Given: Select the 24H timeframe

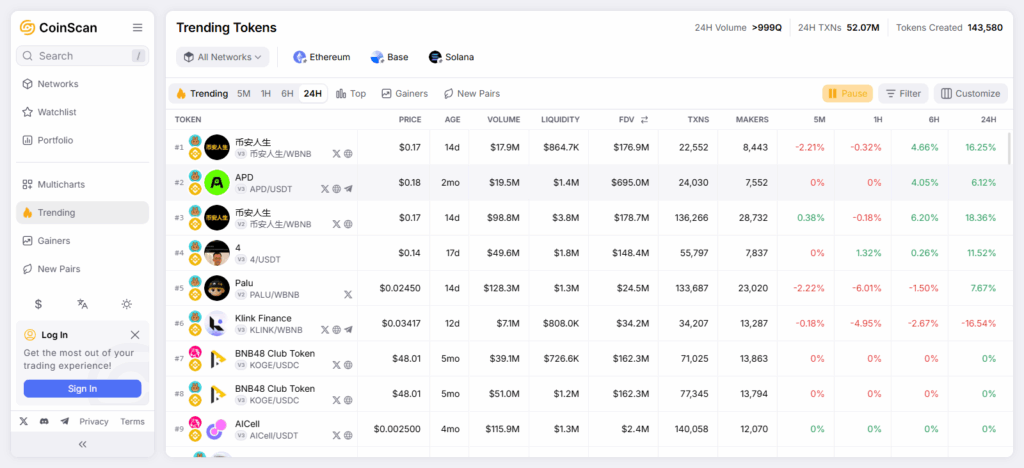Looking at the screenshot, I should 313,93.
